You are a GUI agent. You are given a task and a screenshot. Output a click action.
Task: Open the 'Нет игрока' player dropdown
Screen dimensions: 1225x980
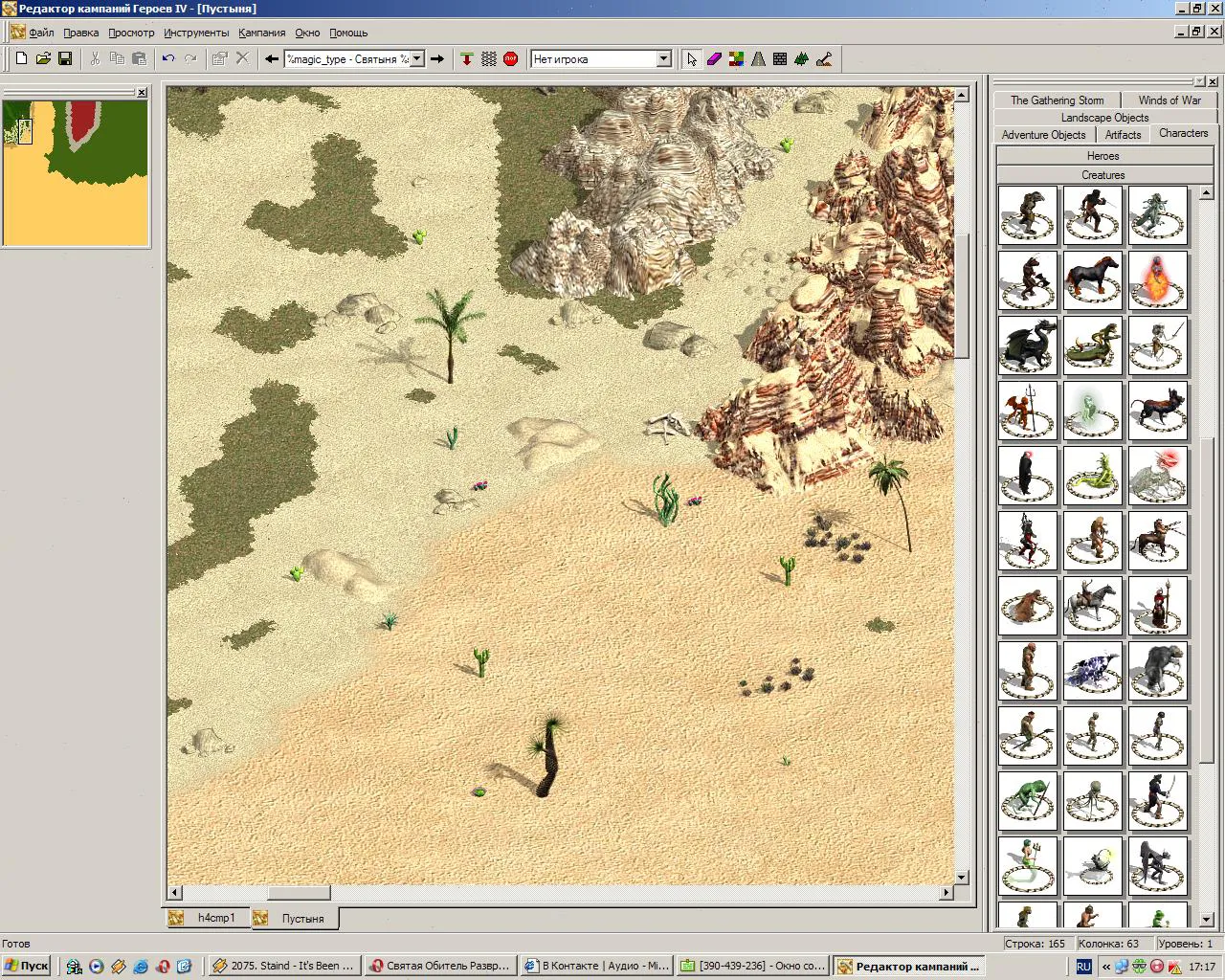pos(601,58)
